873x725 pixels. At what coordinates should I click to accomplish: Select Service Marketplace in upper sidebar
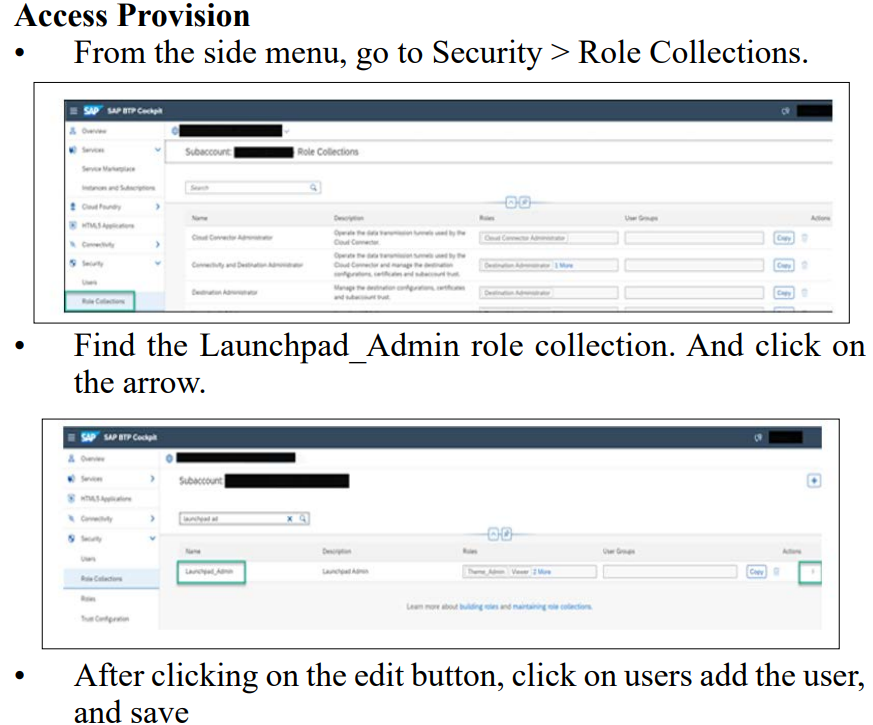109,169
